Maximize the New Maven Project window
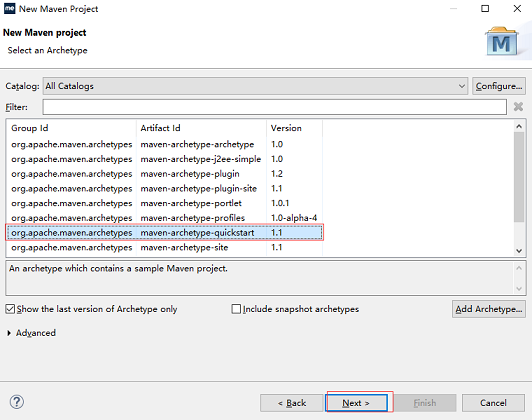The height and width of the screenshot is (420, 532). click(485, 8)
